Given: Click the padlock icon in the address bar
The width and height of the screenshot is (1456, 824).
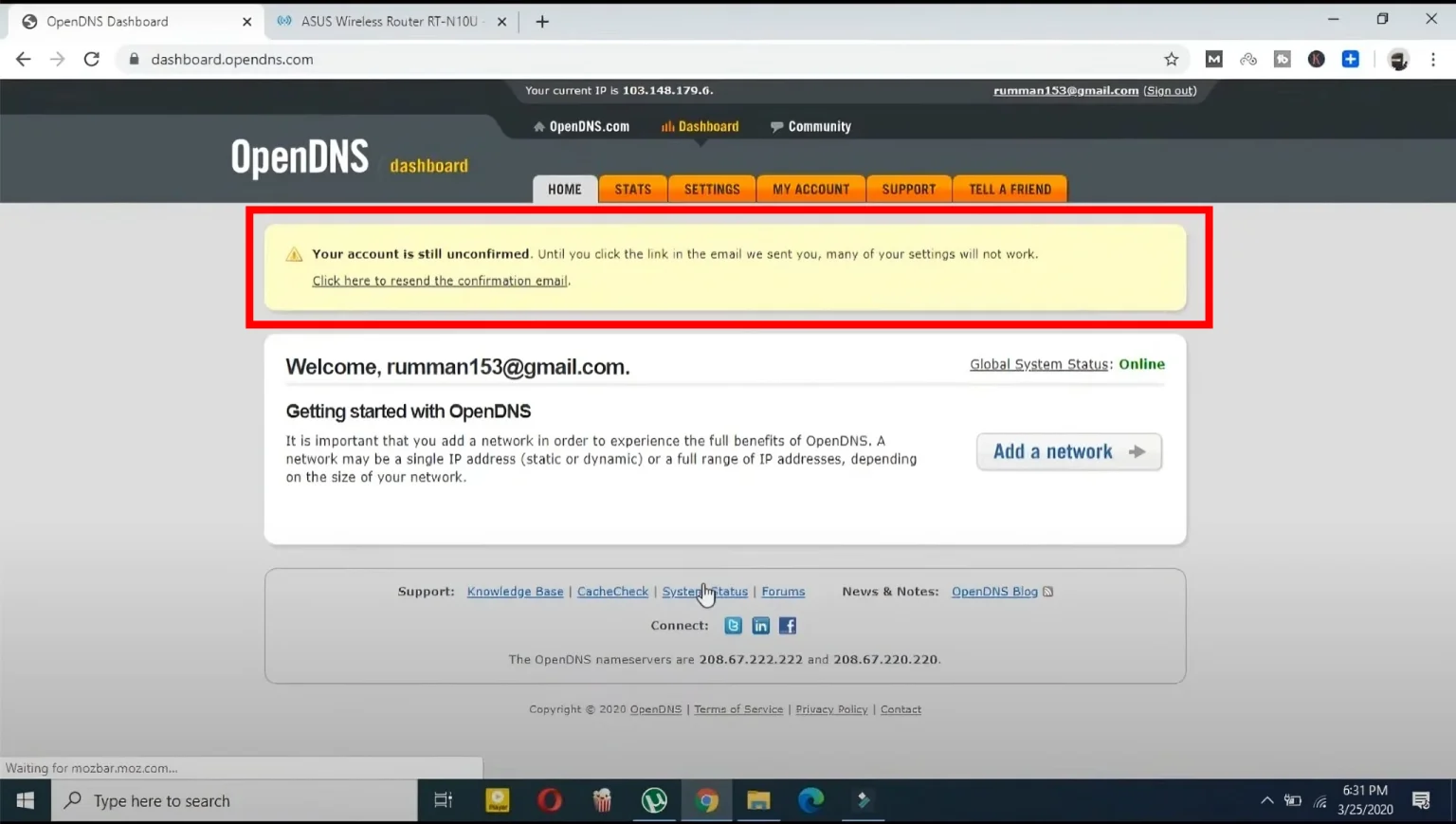Looking at the screenshot, I should [x=134, y=59].
